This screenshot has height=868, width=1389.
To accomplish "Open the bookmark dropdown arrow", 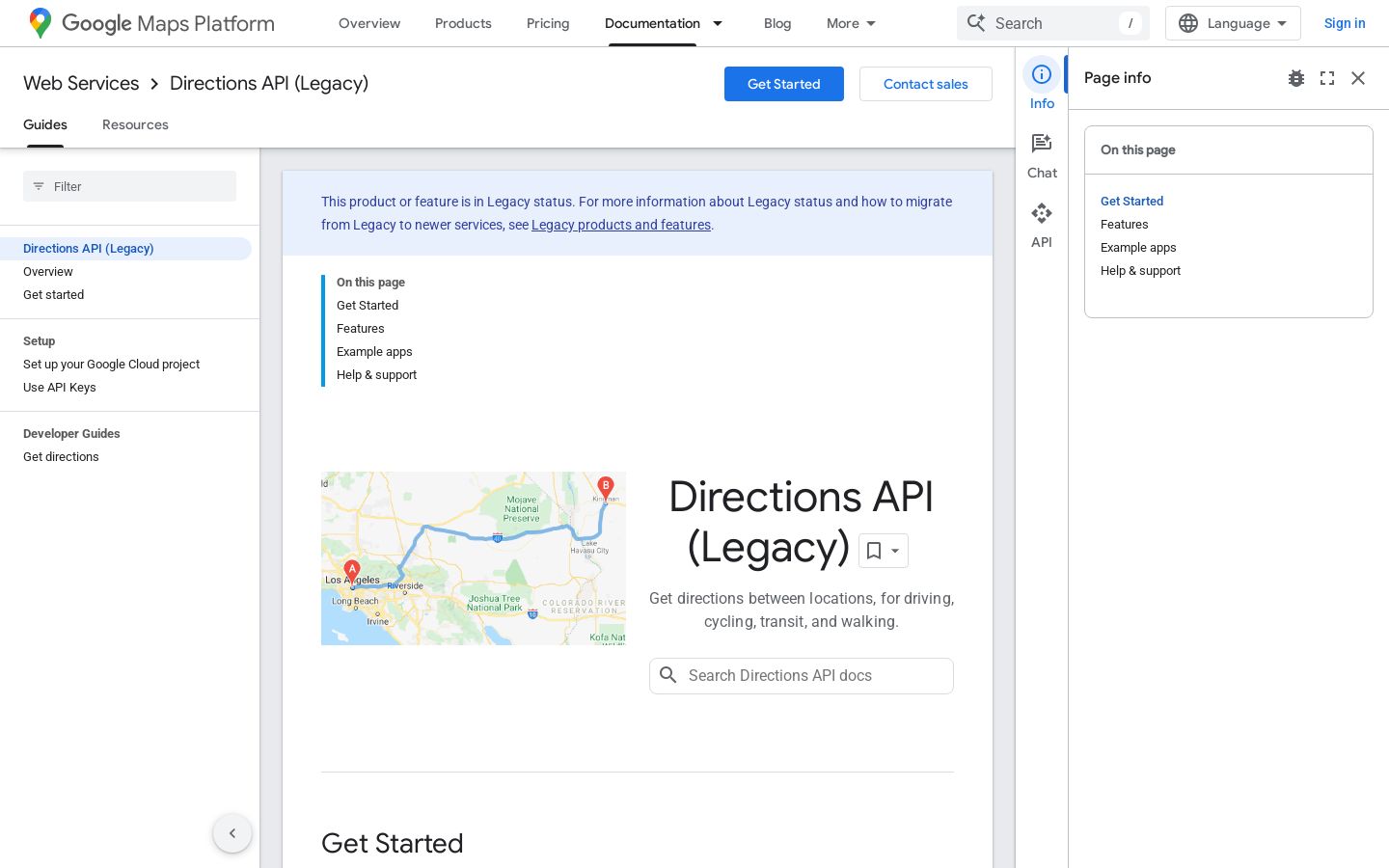I will click(x=895, y=551).
